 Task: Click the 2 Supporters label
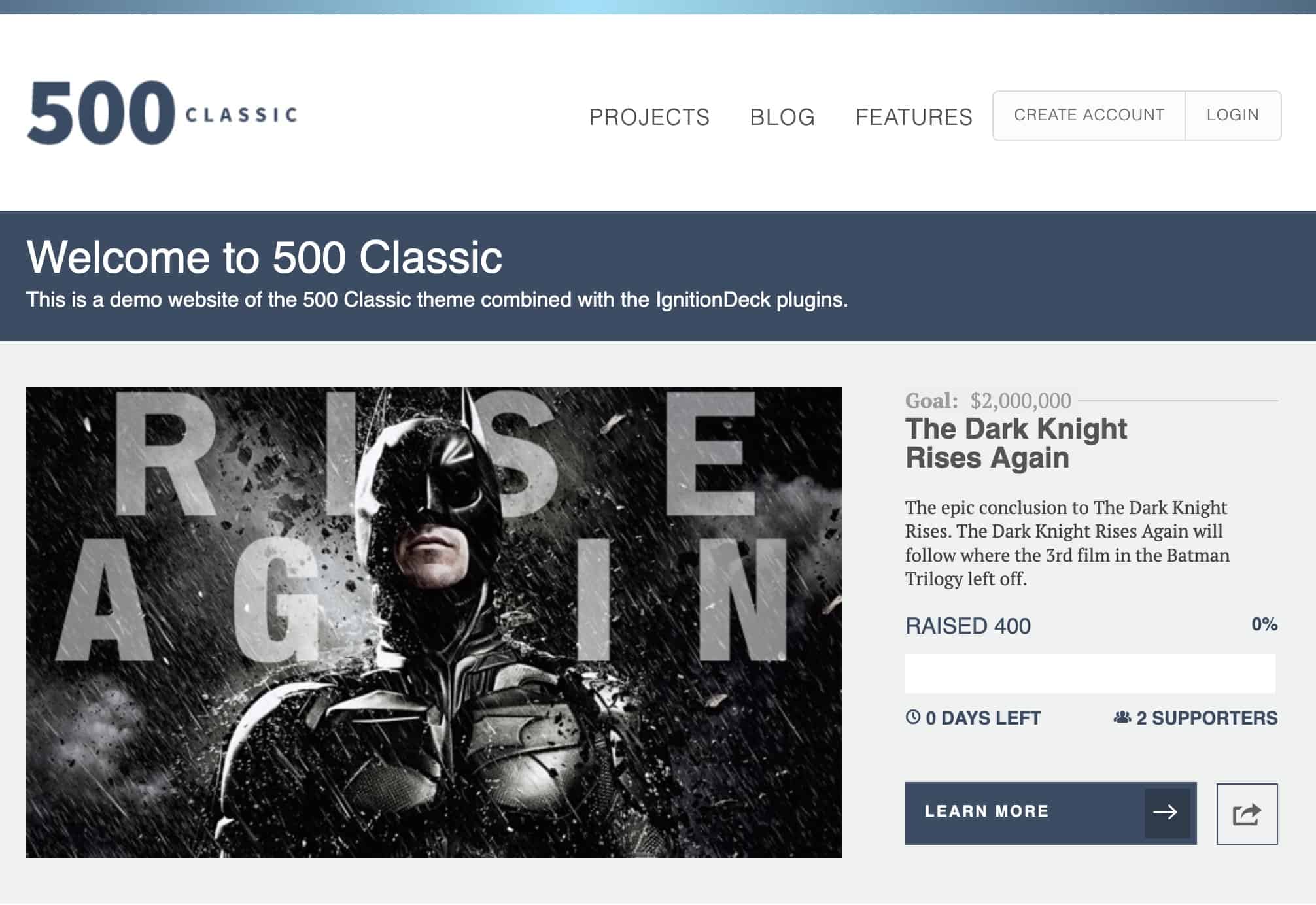click(1207, 718)
